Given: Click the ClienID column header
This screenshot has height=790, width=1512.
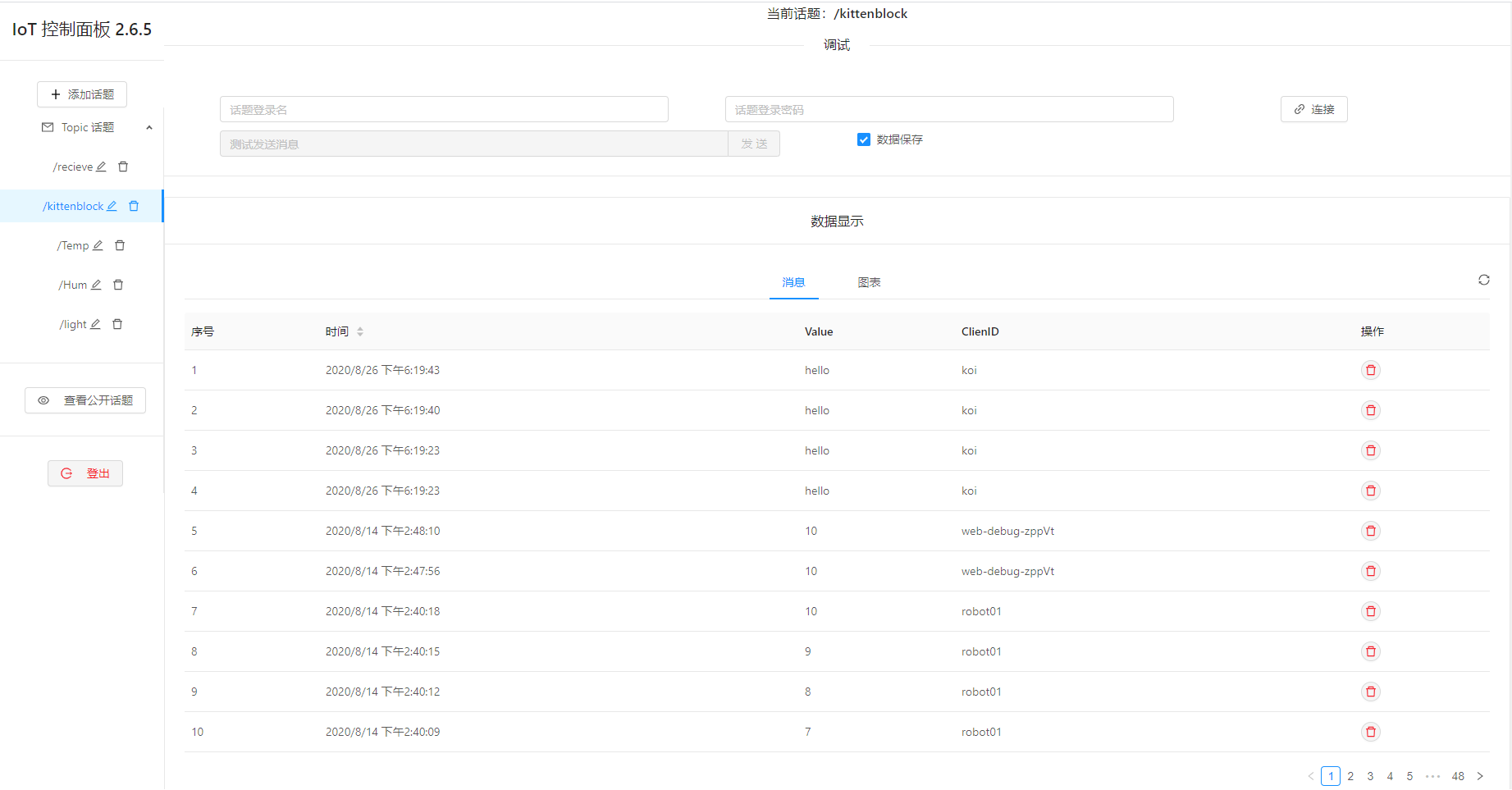Looking at the screenshot, I should [980, 331].
